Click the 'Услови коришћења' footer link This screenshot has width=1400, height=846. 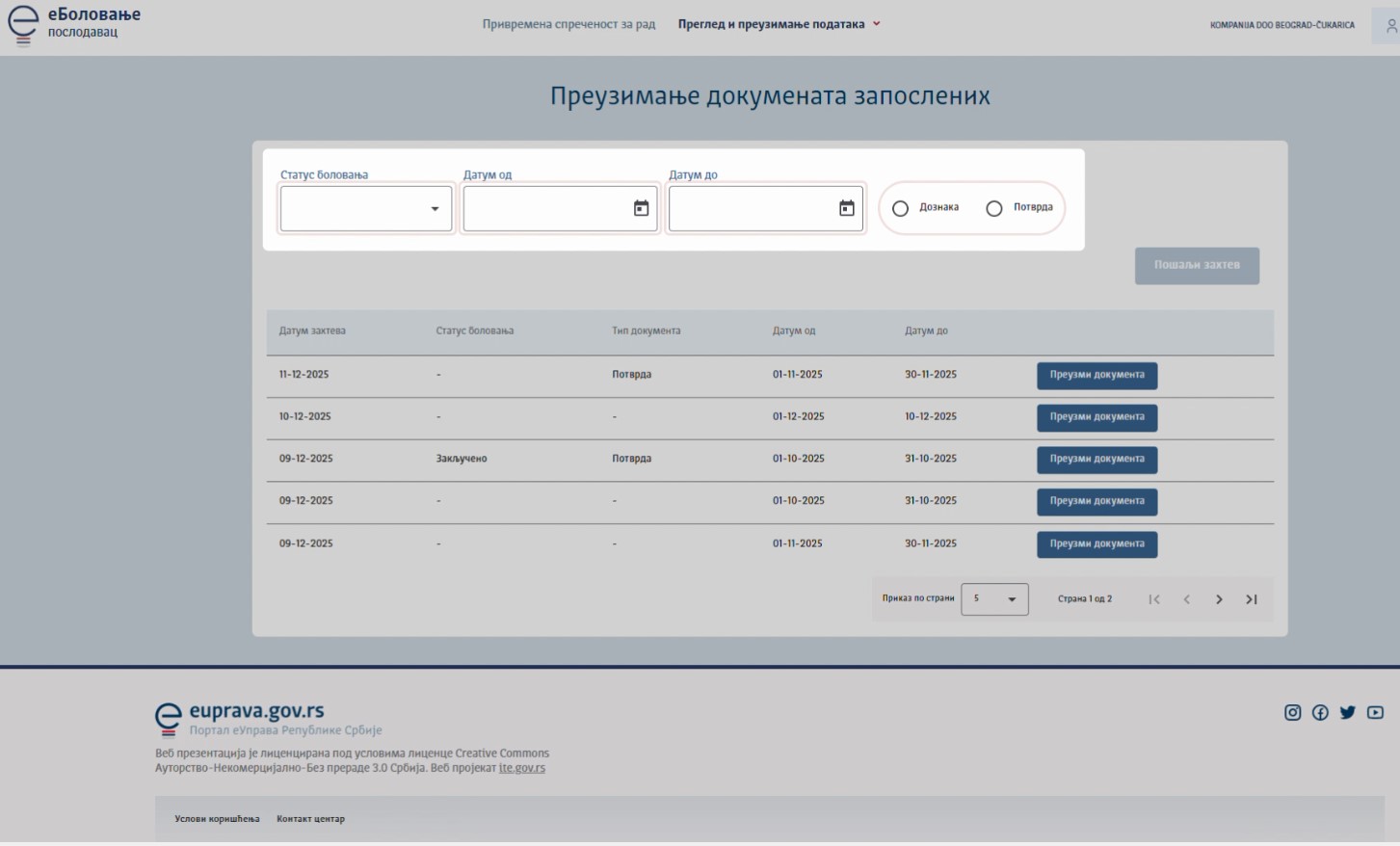(217, 819)
